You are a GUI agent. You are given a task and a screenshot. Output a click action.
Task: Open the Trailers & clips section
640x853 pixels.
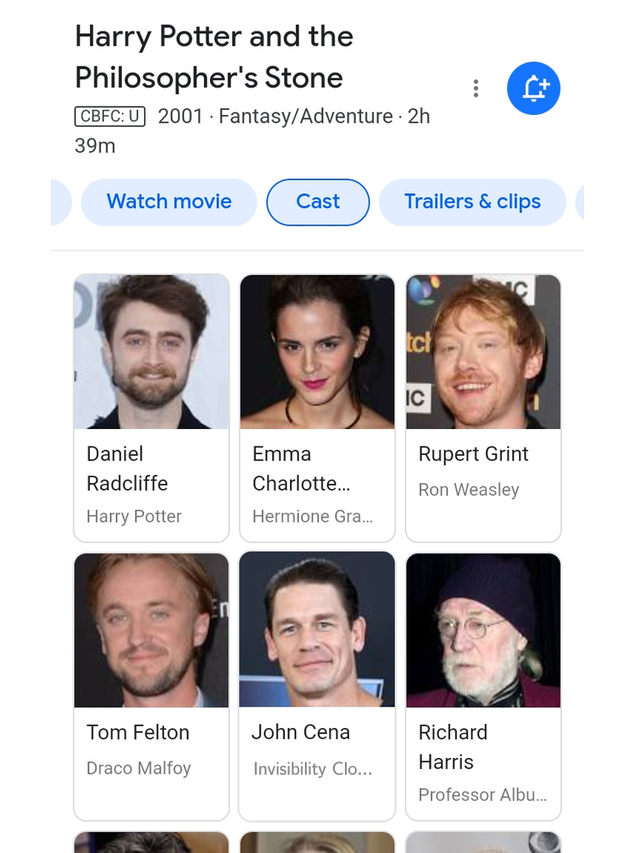(x=472, y=202)
